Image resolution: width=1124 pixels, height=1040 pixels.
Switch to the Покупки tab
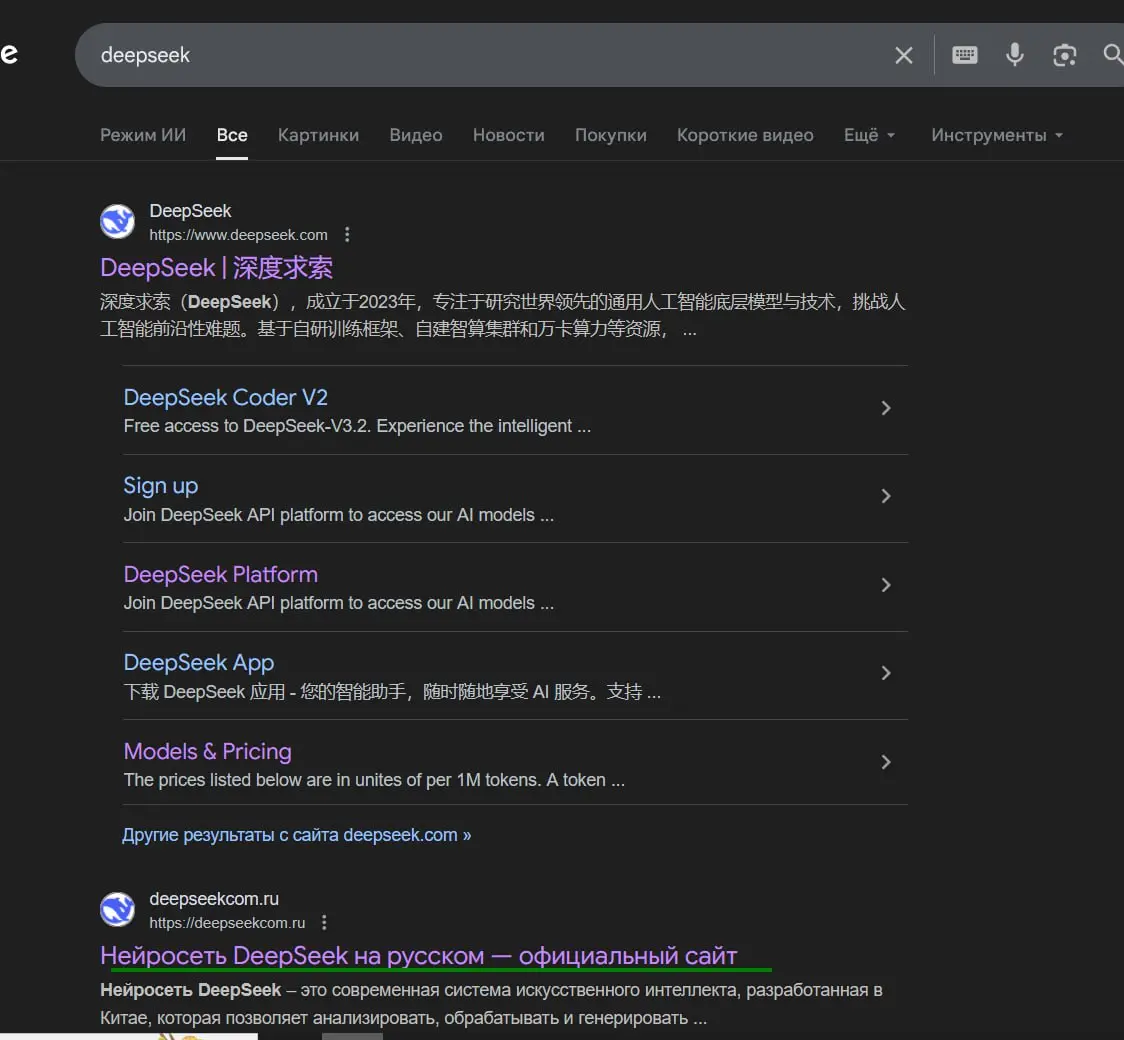click(611, 135)
